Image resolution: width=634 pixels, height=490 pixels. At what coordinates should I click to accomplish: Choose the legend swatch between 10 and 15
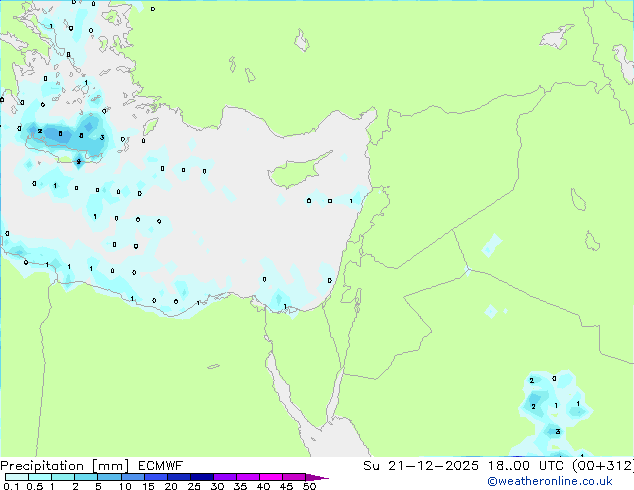(x=133, y=477)
